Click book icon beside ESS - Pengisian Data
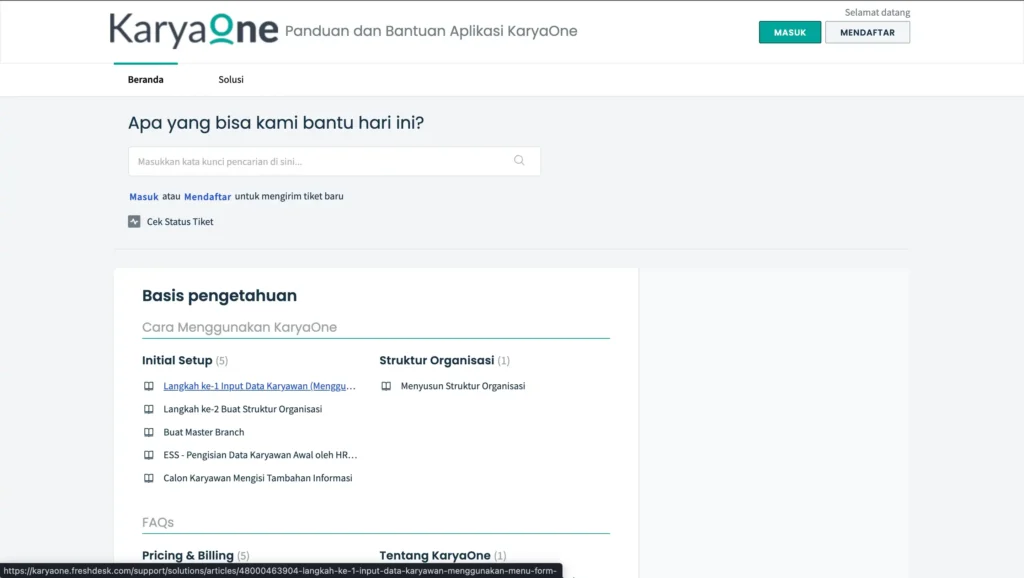Image resolution: width=1024 pixels, height=578 pixels. 149,455
